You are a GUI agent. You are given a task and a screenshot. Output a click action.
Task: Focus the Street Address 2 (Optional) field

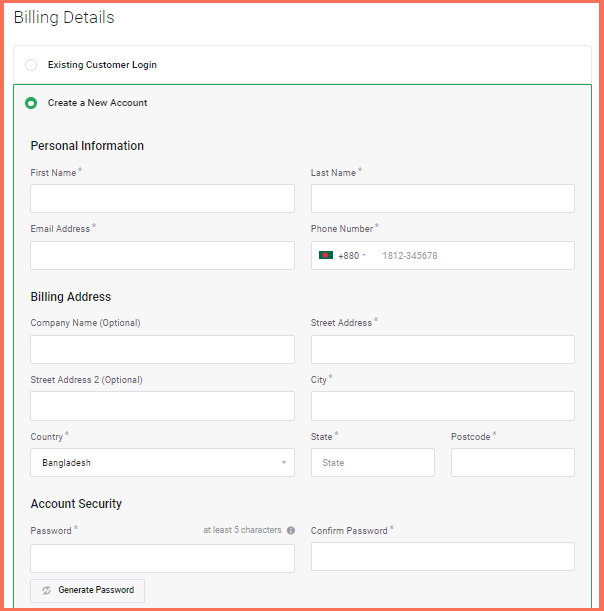tap(162, 406)
